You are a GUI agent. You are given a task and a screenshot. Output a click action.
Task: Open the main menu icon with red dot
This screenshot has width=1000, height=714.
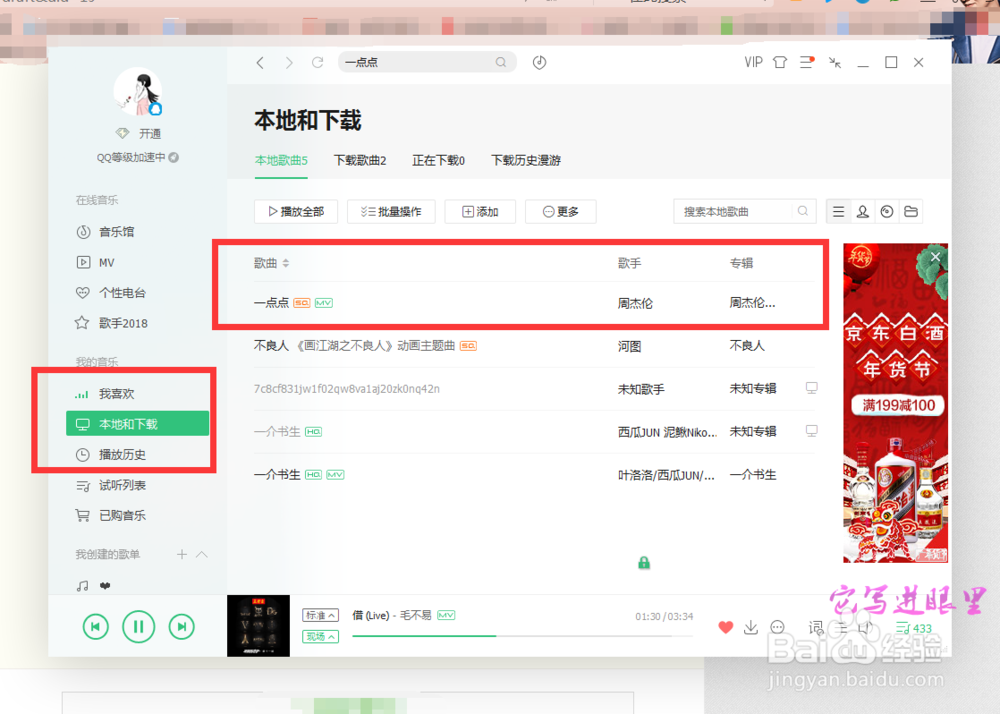807,62
